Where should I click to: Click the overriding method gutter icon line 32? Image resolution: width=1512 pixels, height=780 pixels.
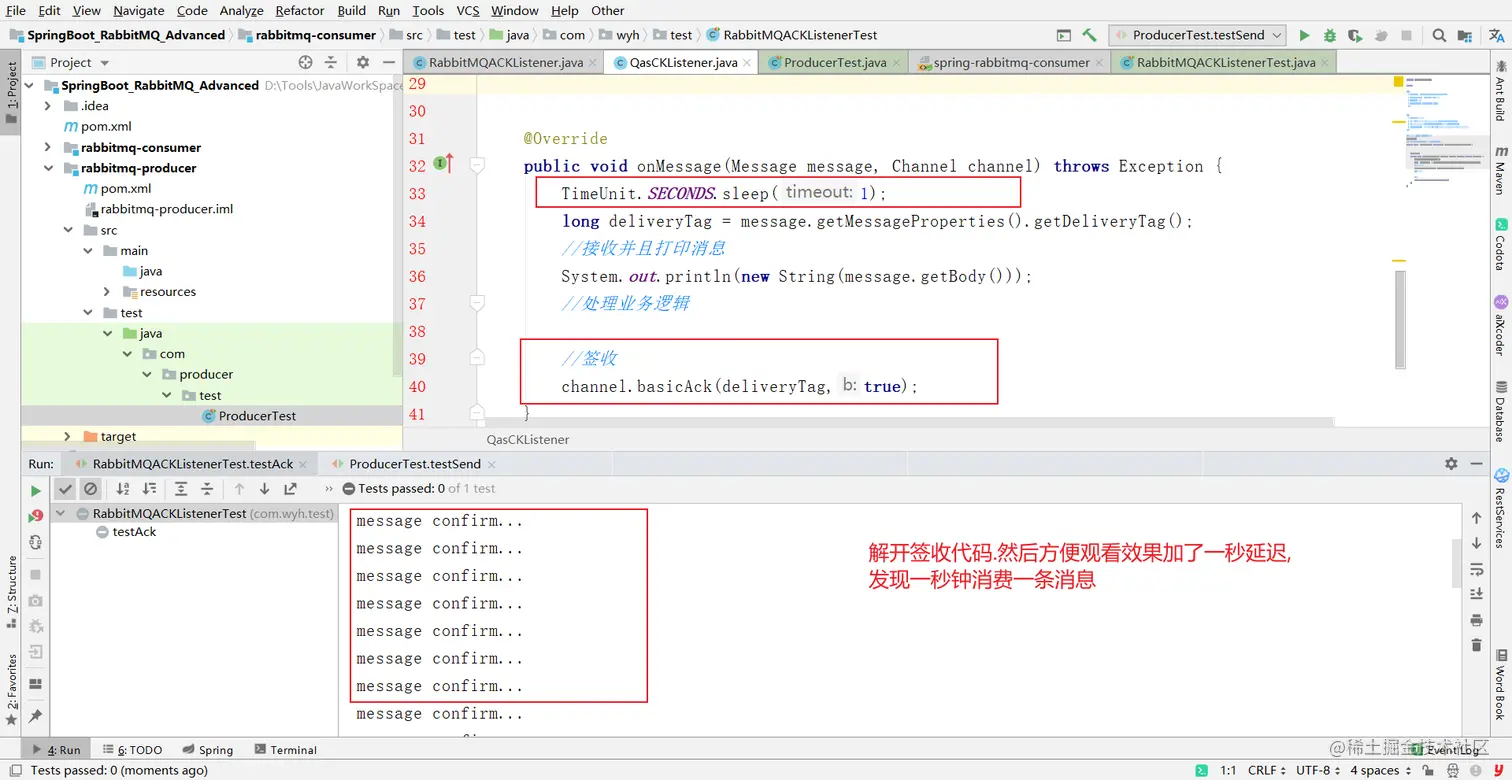pyautogui.click(x=444, y=164)
